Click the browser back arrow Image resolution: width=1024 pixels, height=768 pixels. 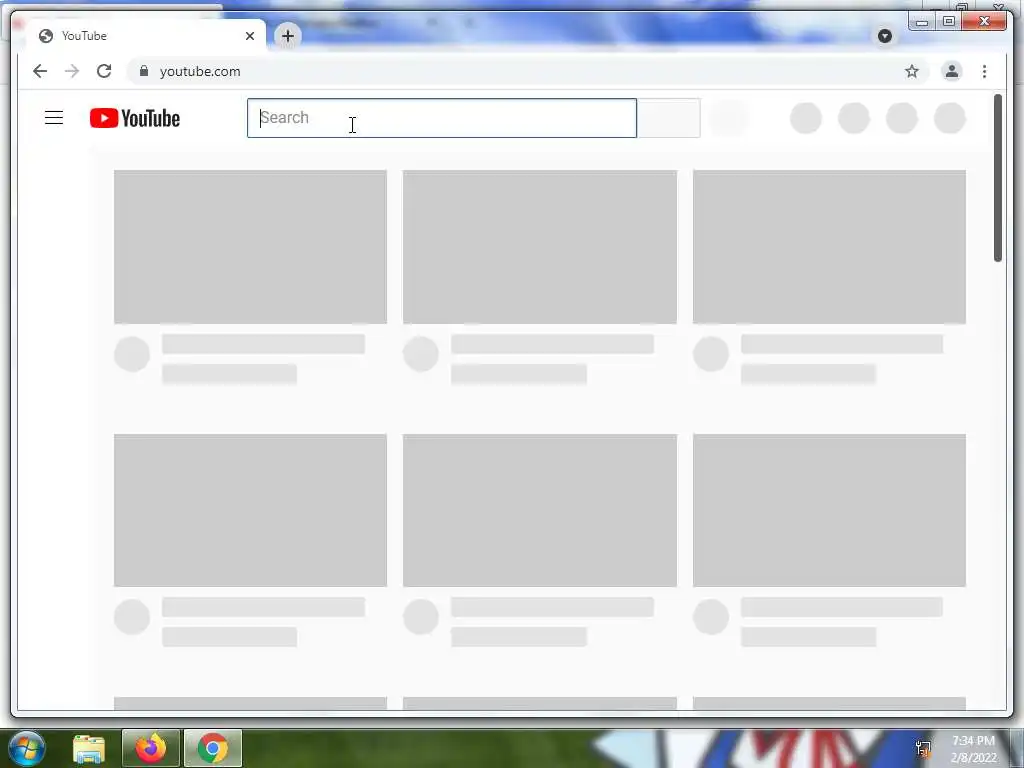[40, 71]
